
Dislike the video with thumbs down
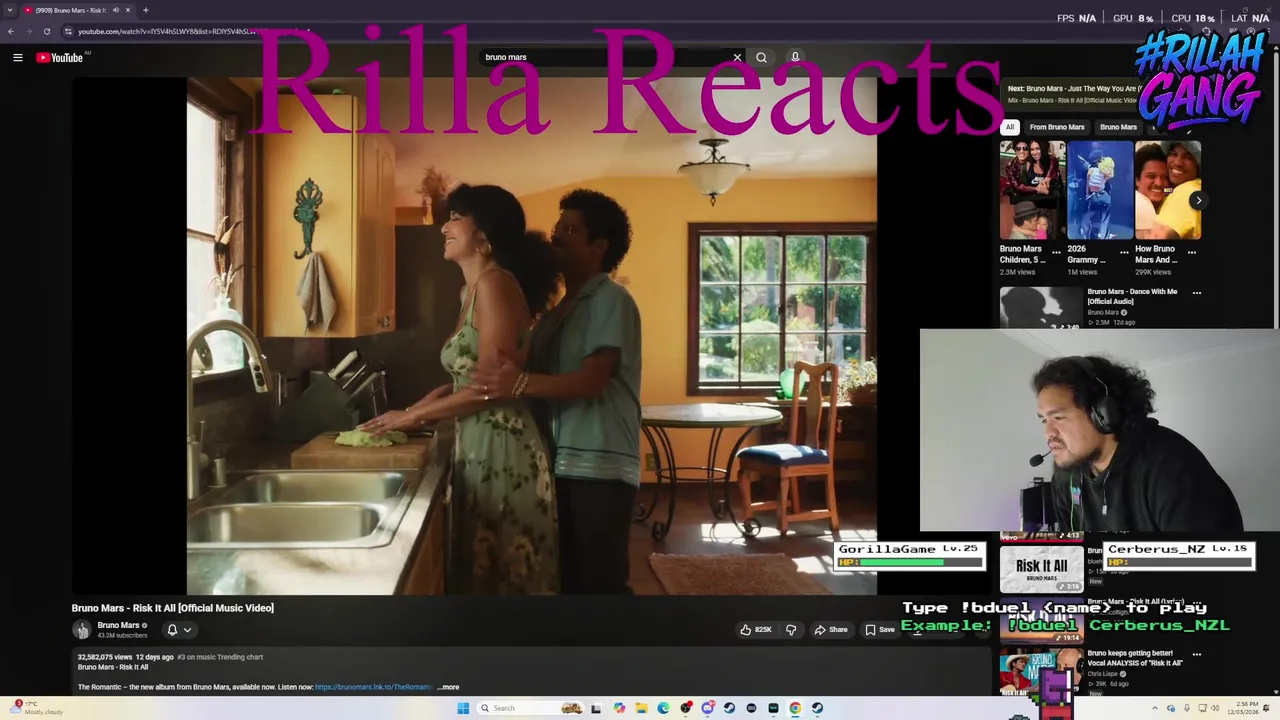click(791, 629)
